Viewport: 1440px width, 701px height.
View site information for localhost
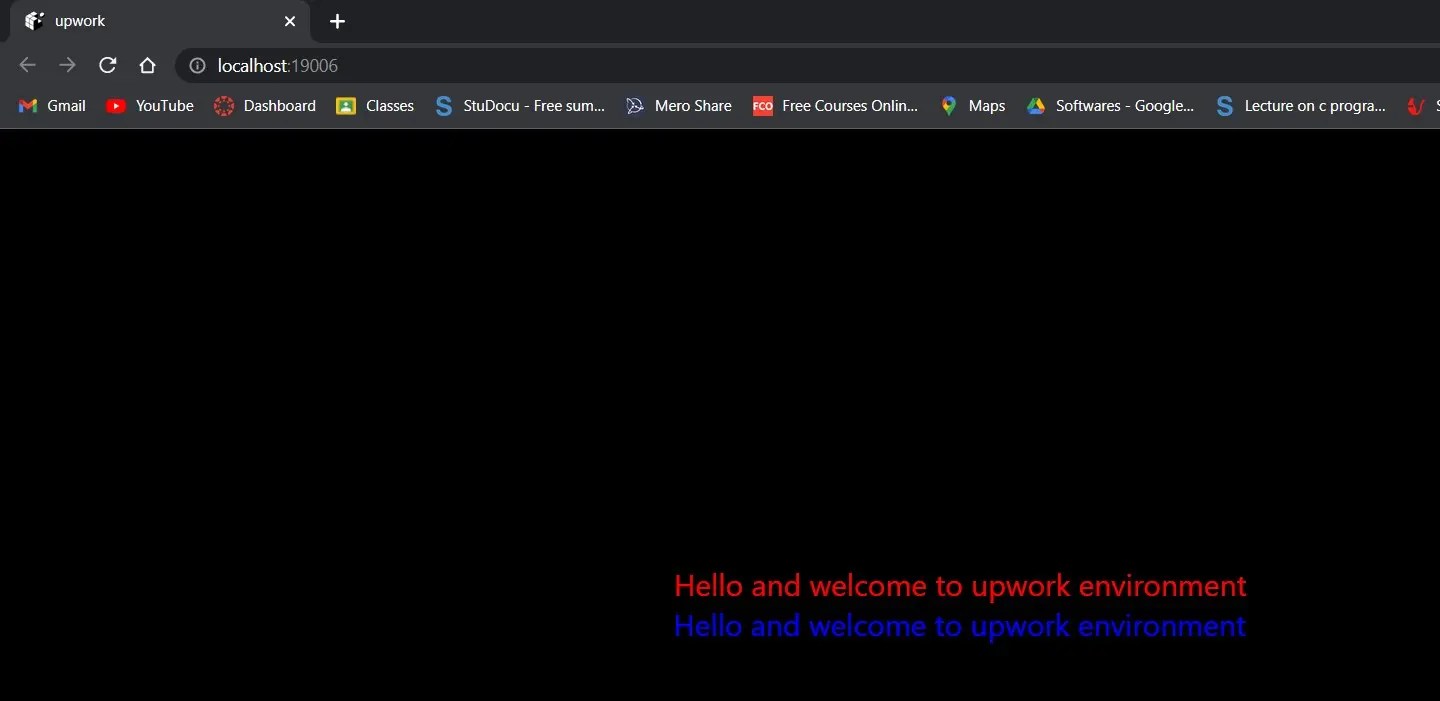pyautogui.click(x=198, y=65)
